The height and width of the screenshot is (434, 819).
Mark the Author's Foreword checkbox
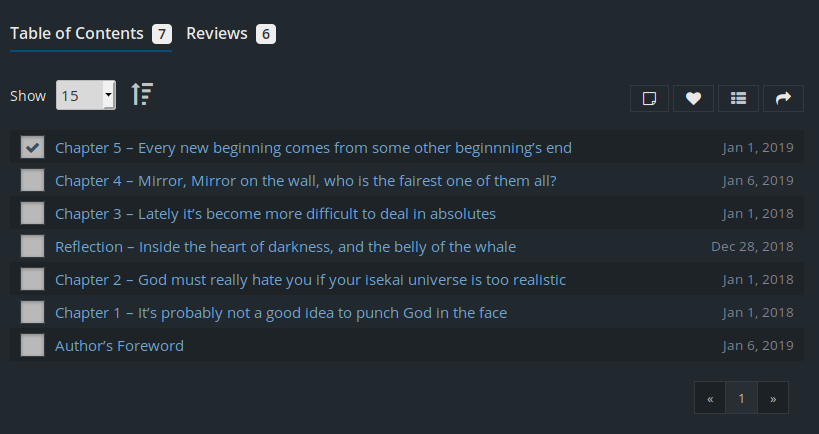click(x=32, y=346)
